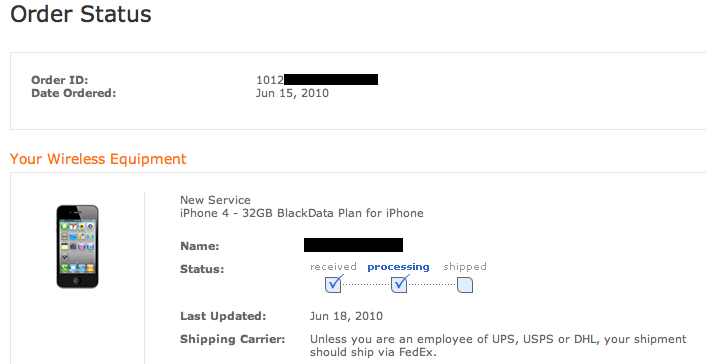Click the dotted line between processing and shipped
Screen dimensions: 706x364
click(x=432, y=285)
